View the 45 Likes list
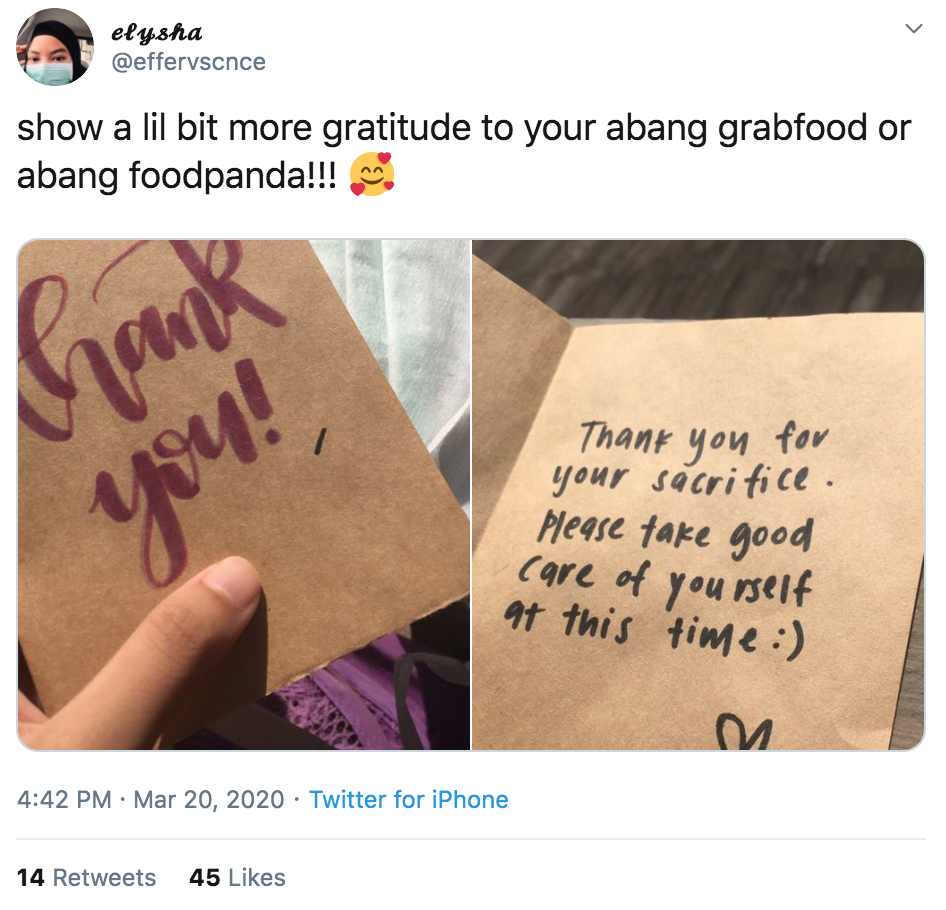This screenshot has height=910, width=946. click(237, 877)
